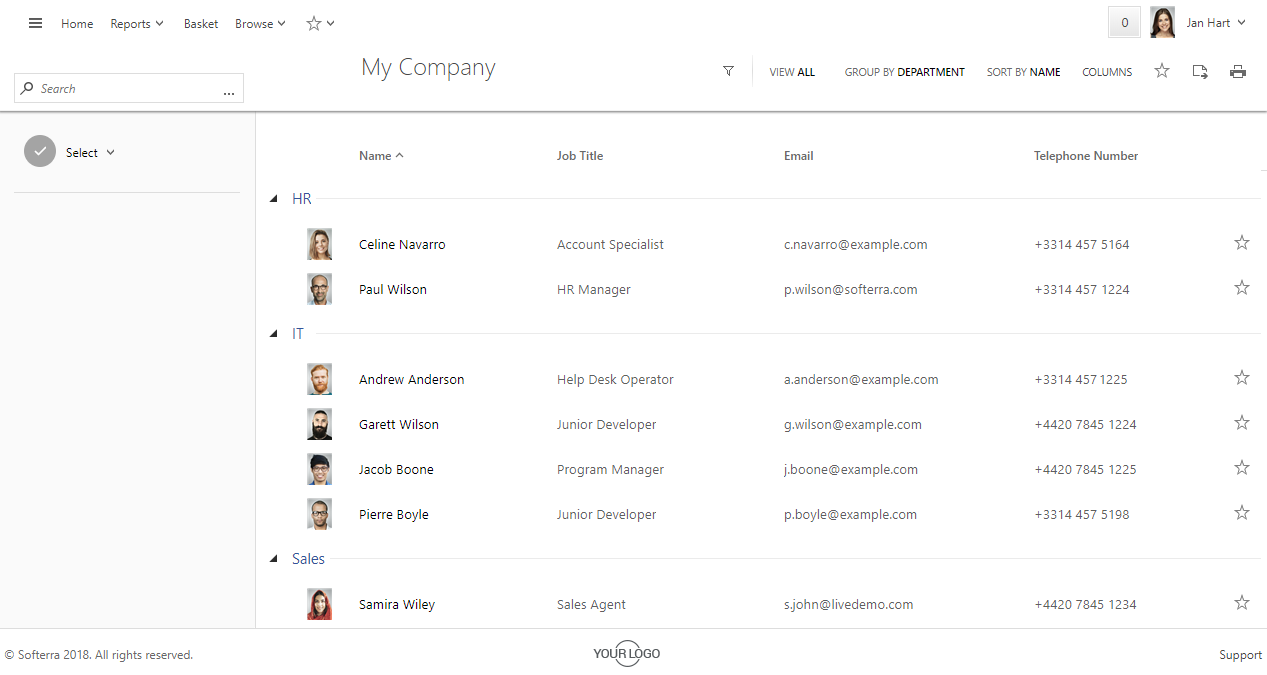Open the Browse dropdown menu
The width and height of the screenshot is (1267, 675).
[x=260, y=24]
